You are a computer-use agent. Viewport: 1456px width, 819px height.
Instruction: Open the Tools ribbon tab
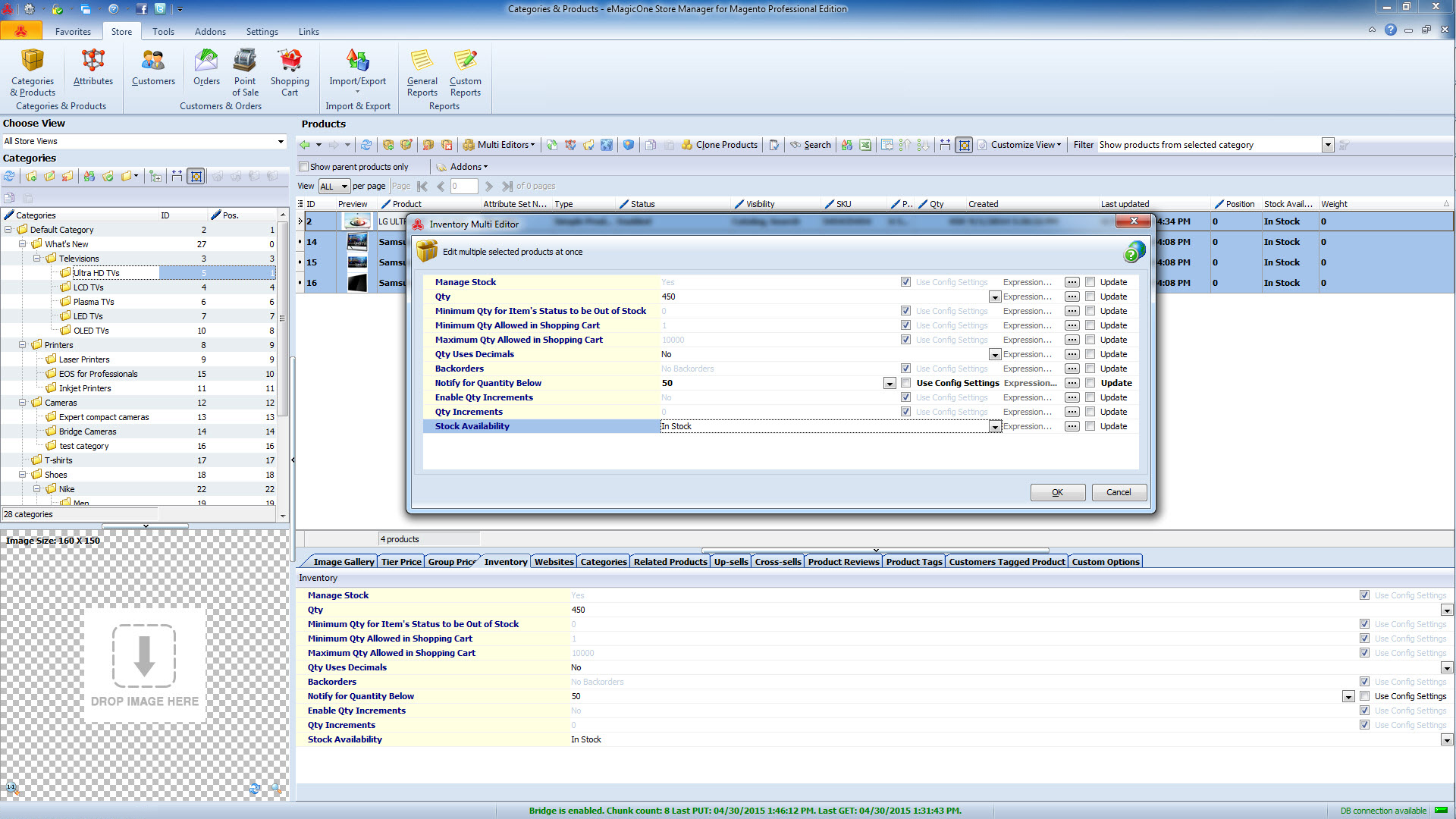click(163, 32)
